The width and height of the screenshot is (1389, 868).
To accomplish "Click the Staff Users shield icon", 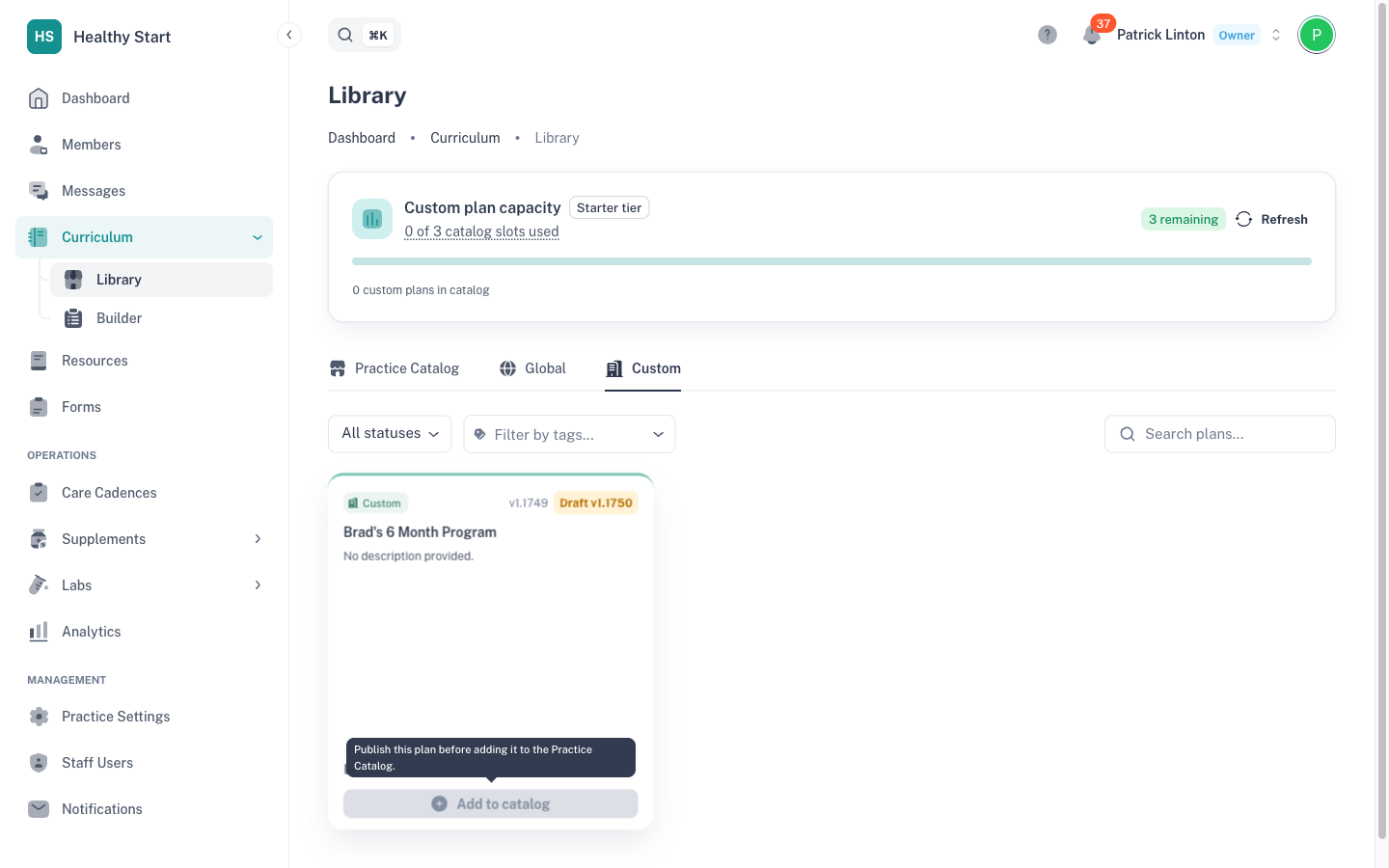I will coord(39,763).
